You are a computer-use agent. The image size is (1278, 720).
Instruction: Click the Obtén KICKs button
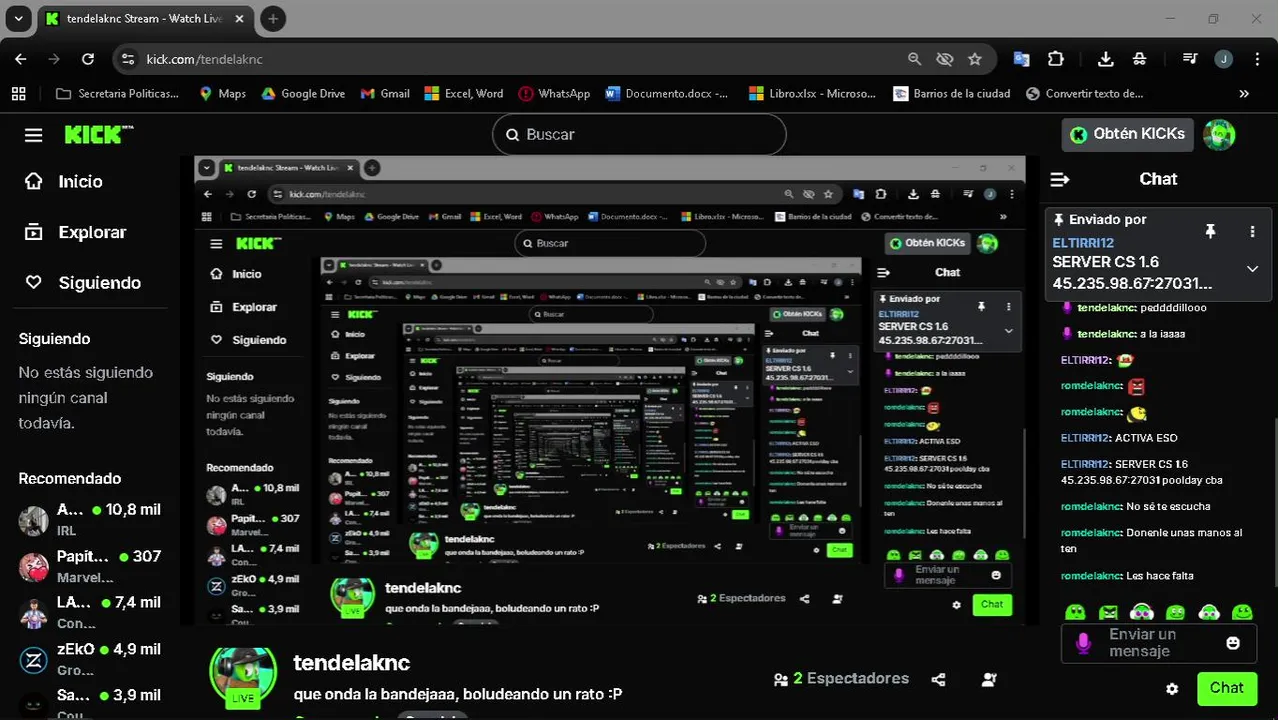(1128, 134)
